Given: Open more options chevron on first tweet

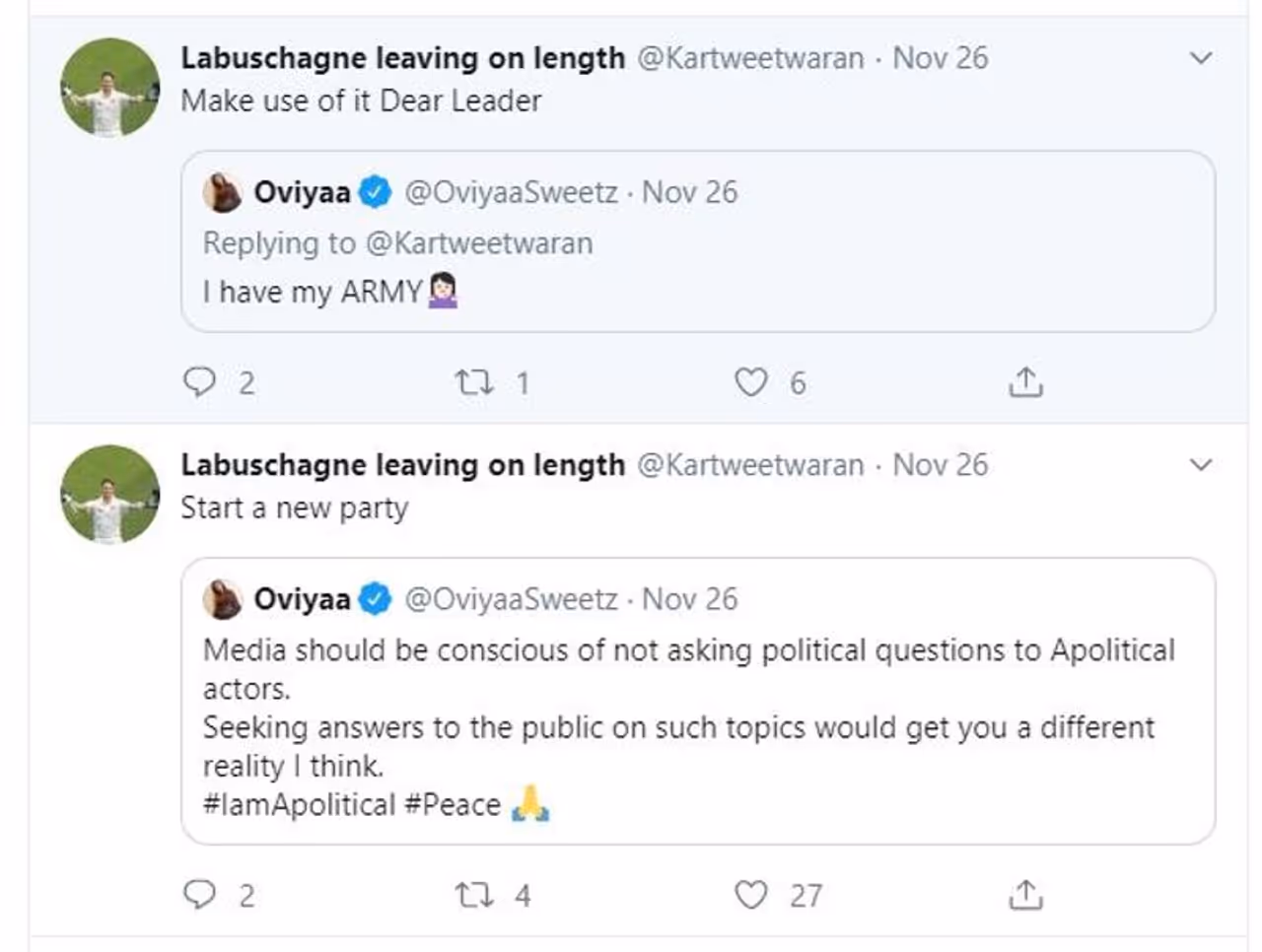Looking at the screenshot, I should point(1201,58).
